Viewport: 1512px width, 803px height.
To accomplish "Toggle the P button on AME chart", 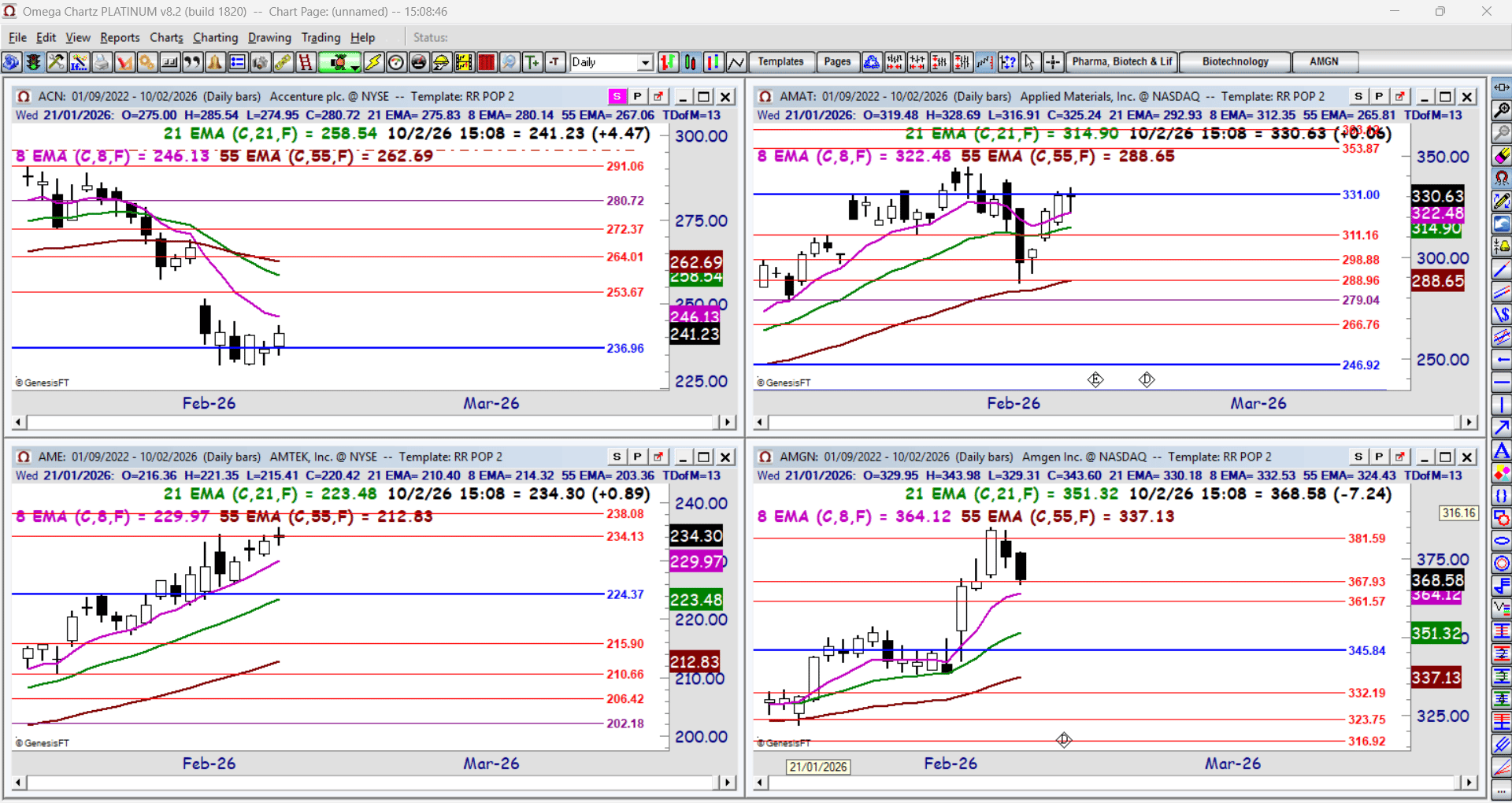I will (638, 457).
